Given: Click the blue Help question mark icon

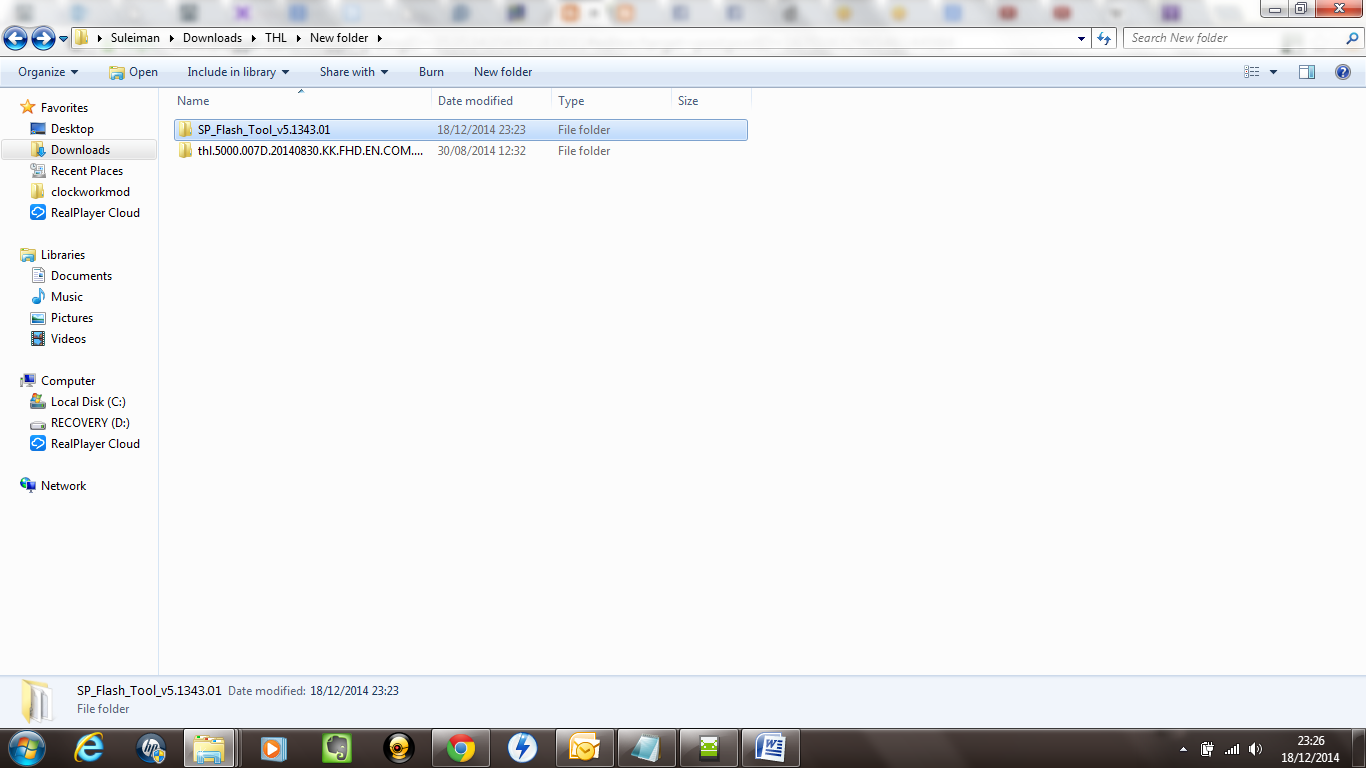Looking at the screenshot, I should click(1343, 72).
